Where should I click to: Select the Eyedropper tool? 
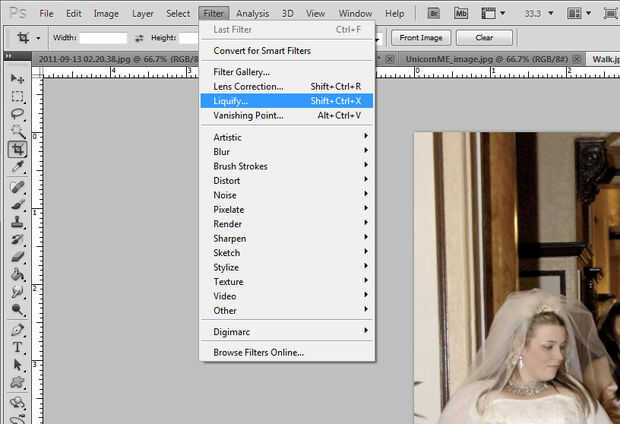(17, 167)
